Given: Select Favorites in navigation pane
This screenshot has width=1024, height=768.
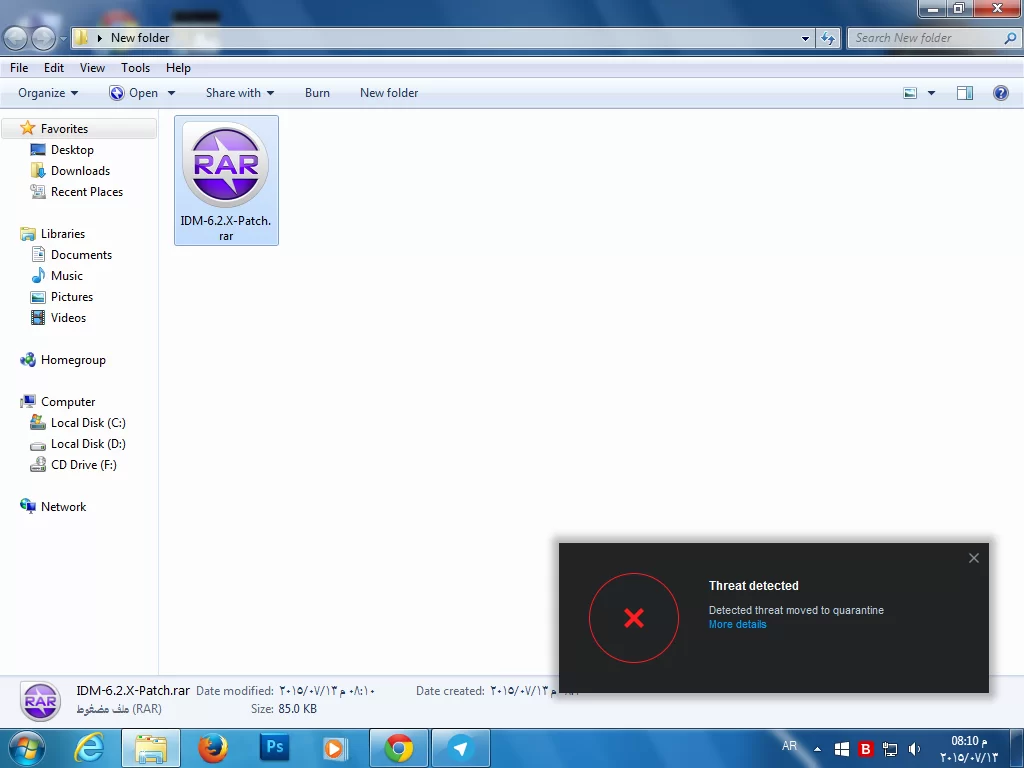Looking at the screenshot, I should [64, 129].
